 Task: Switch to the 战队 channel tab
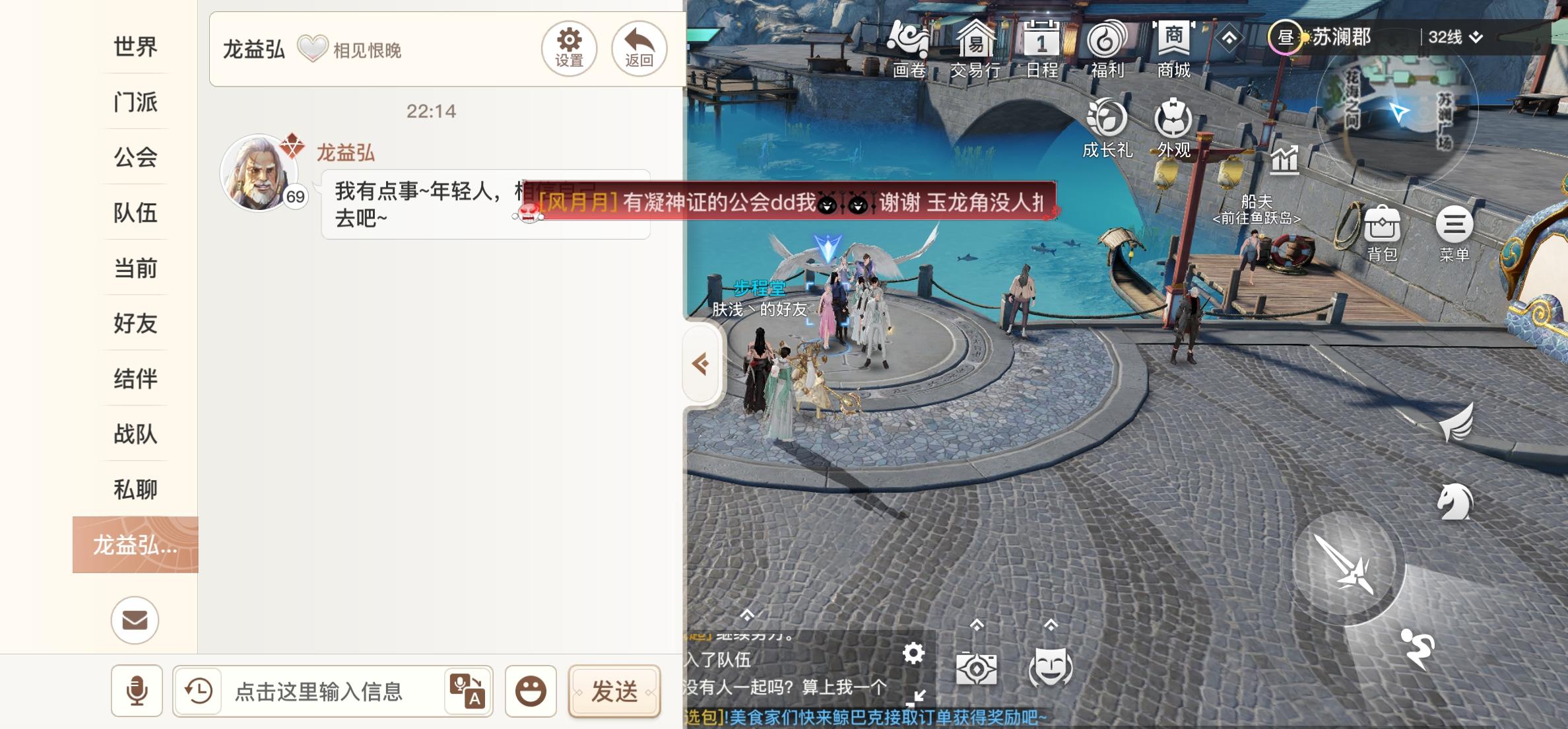(135, 434)
